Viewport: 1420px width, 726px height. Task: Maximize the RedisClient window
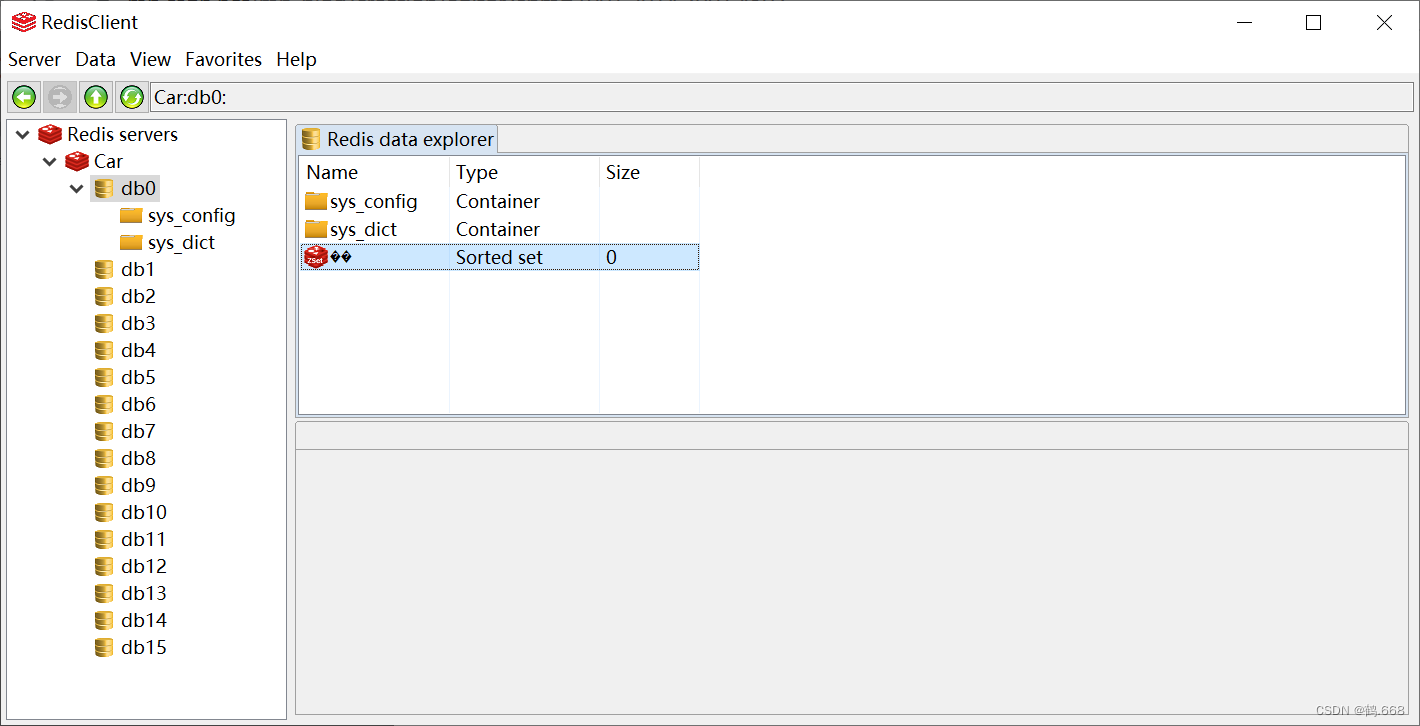coord(1314,22)
